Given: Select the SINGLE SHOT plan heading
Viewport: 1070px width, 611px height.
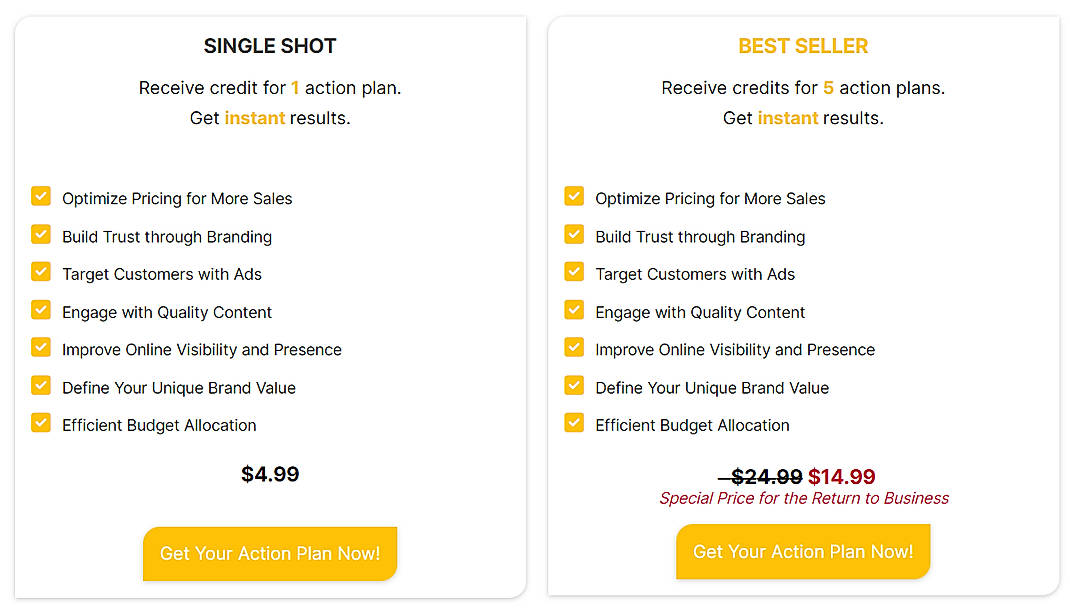Looking at the screenshot, I should click(x=269, y=45).
